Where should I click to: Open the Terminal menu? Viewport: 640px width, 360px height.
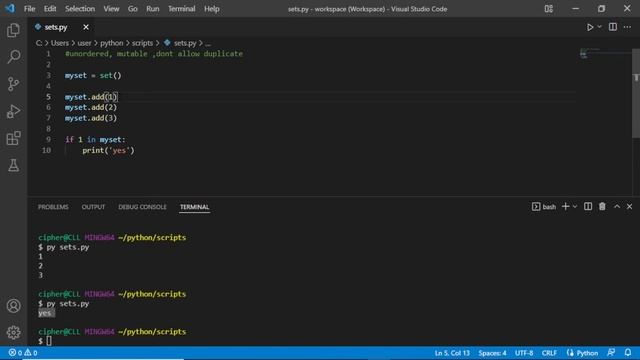[x=182, y=9]
